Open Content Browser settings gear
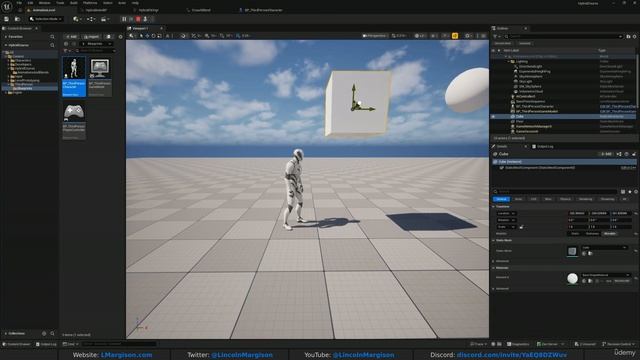640x360 pixels. click(x=120, y=36)
